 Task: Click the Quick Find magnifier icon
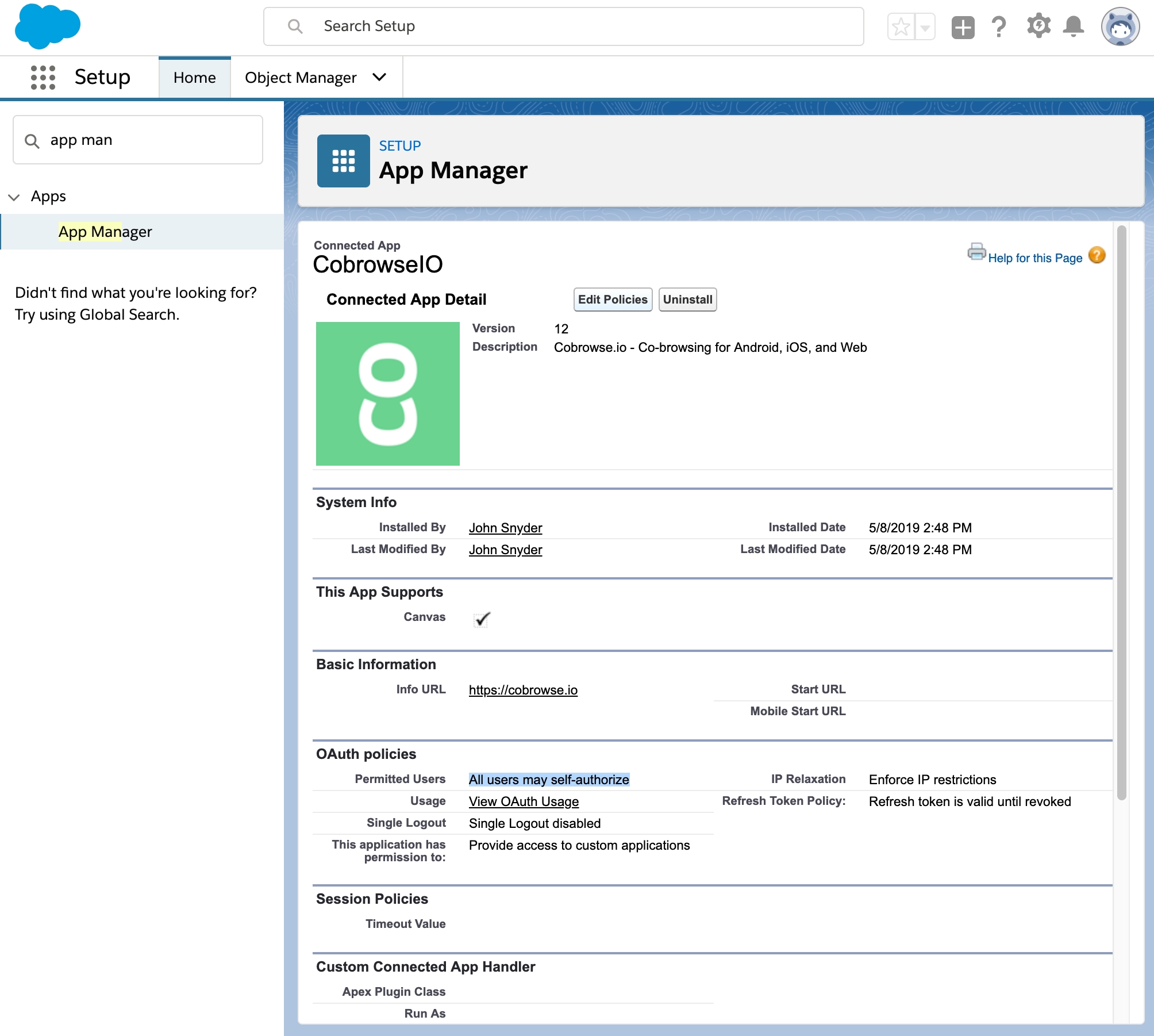click(32, 141)
